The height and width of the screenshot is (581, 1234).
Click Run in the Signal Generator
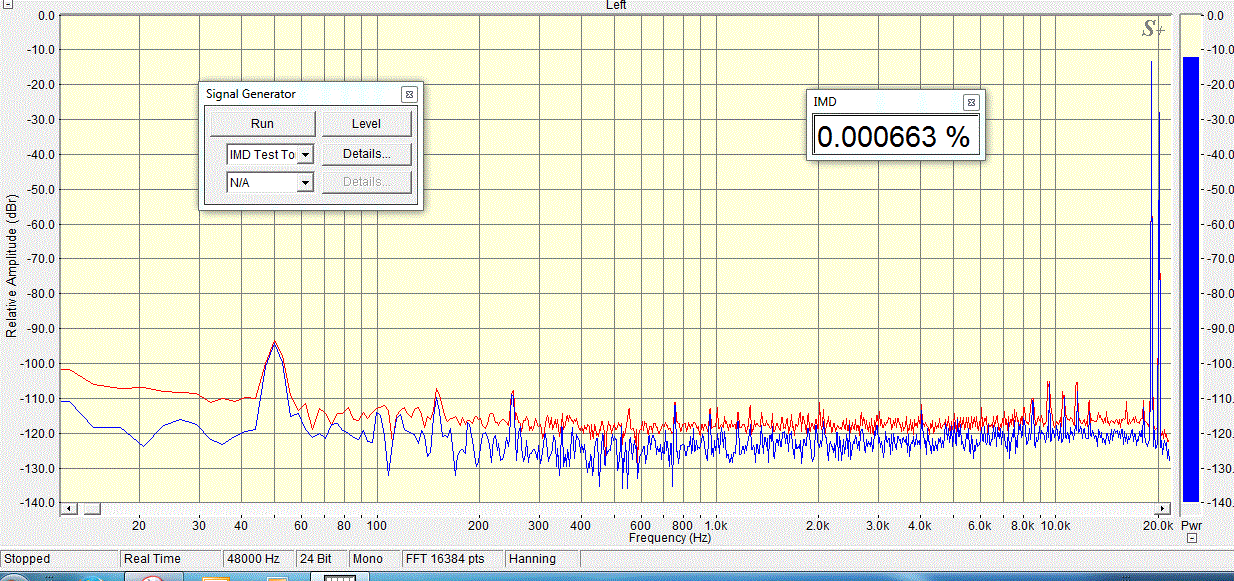point(262,124)
